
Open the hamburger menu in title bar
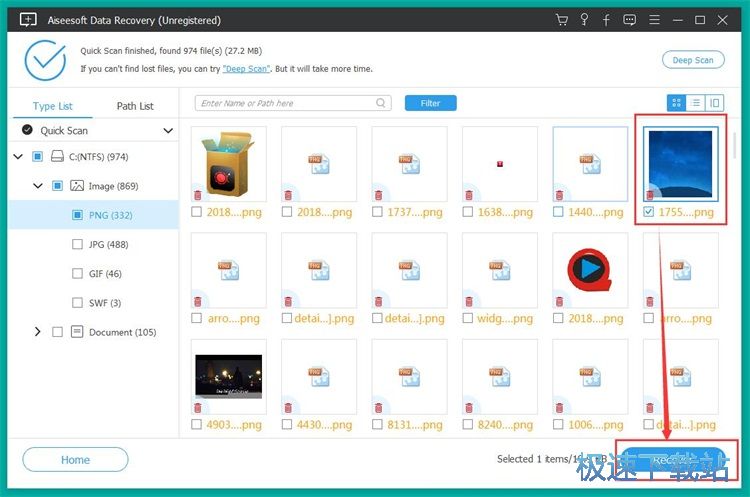point(654,20)
